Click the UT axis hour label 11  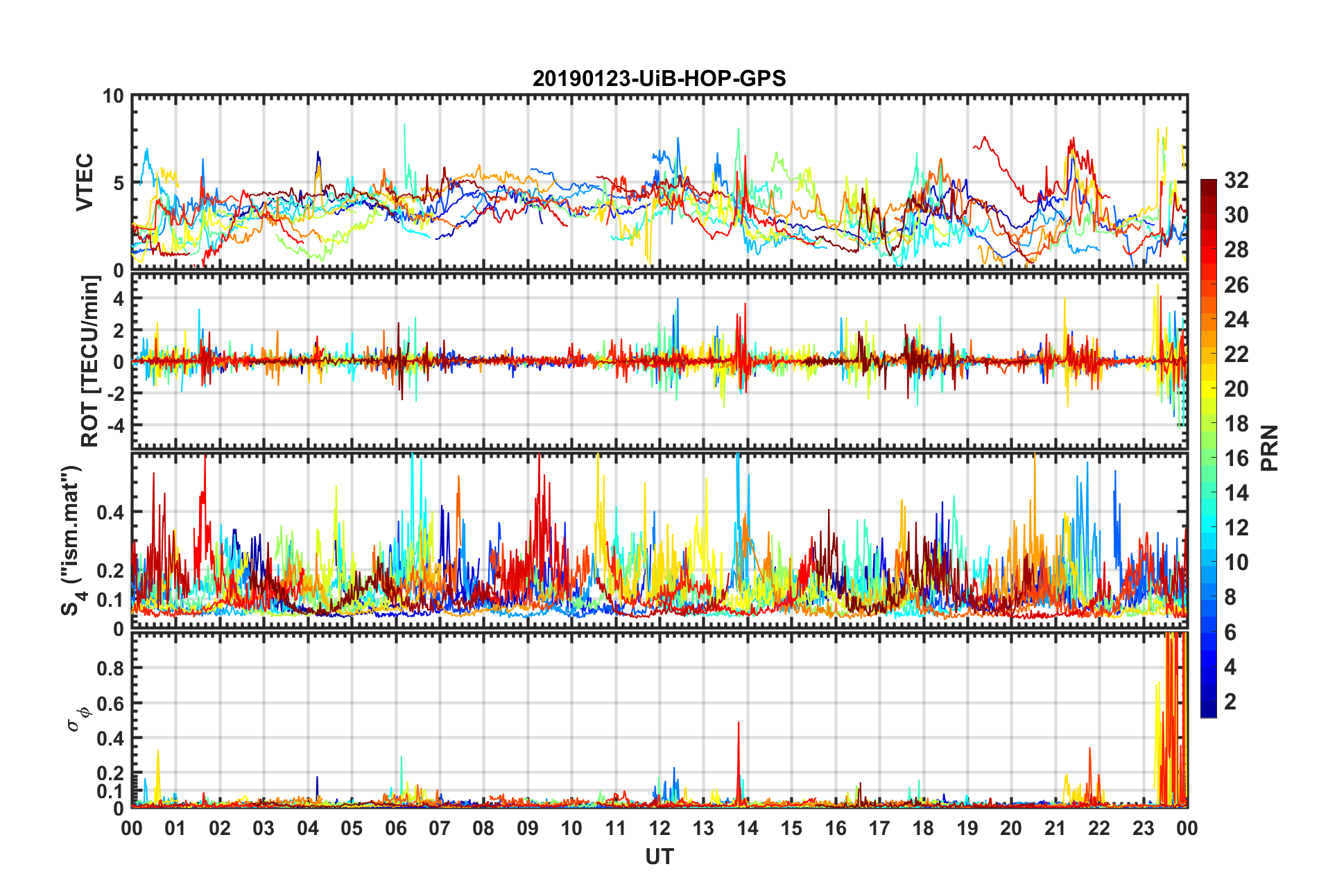(616, 829)
